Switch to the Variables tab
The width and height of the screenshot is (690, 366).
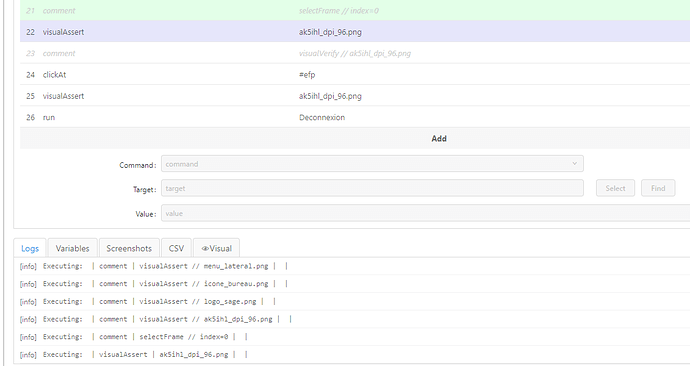click(x=73, y=248)
